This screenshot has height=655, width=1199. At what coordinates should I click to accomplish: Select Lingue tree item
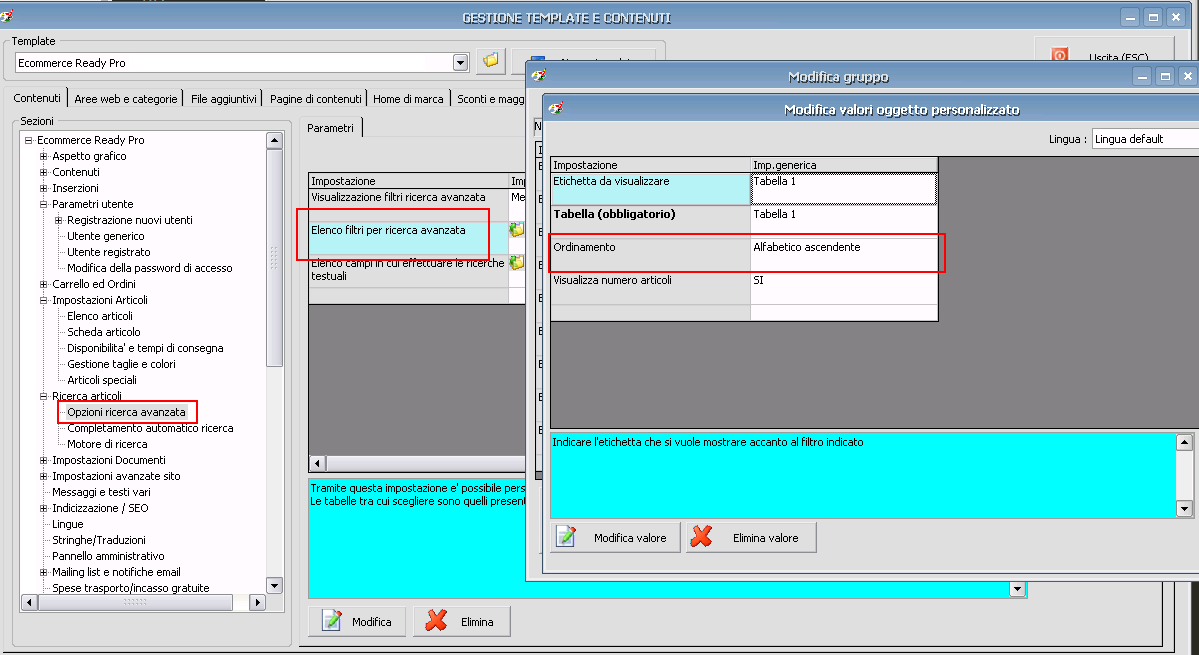coord(67,524)
